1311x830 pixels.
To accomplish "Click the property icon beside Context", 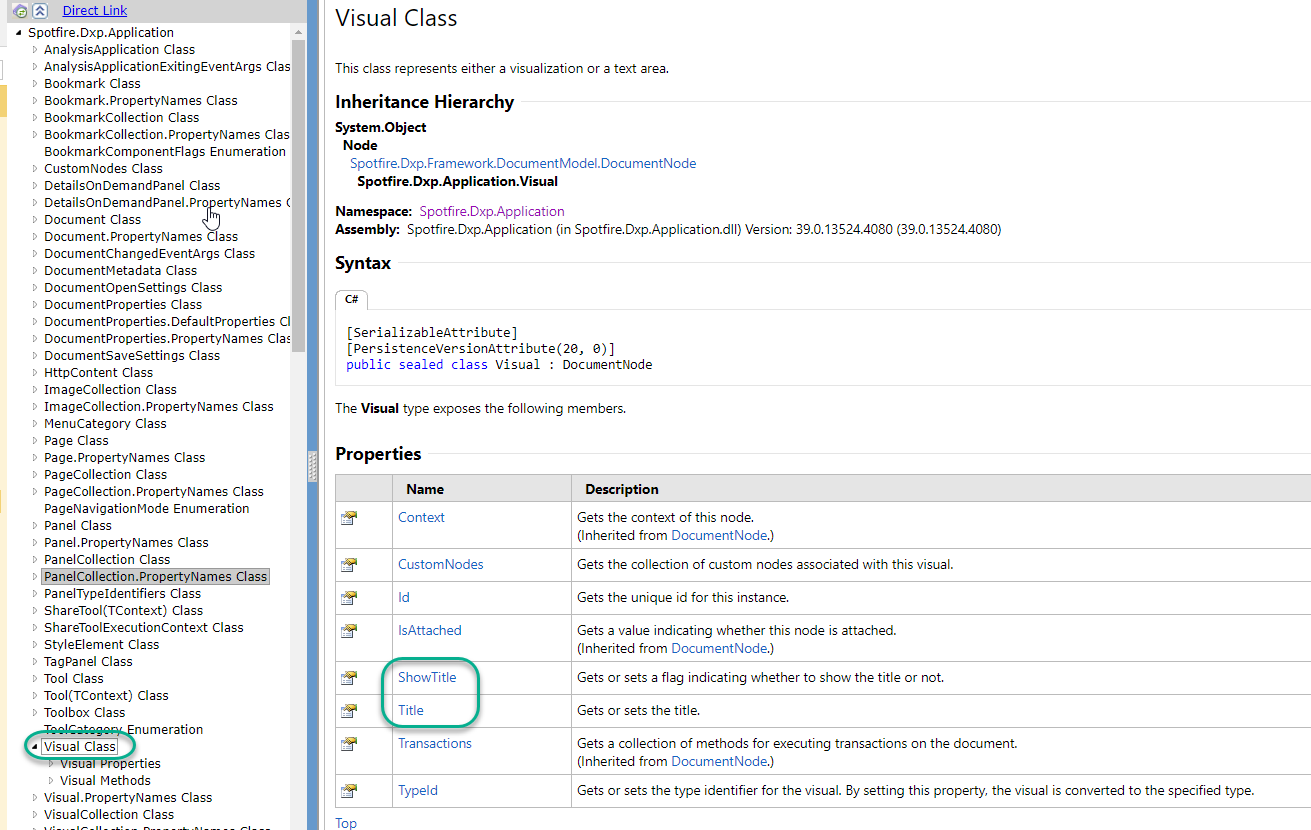I will pos(348,518).
